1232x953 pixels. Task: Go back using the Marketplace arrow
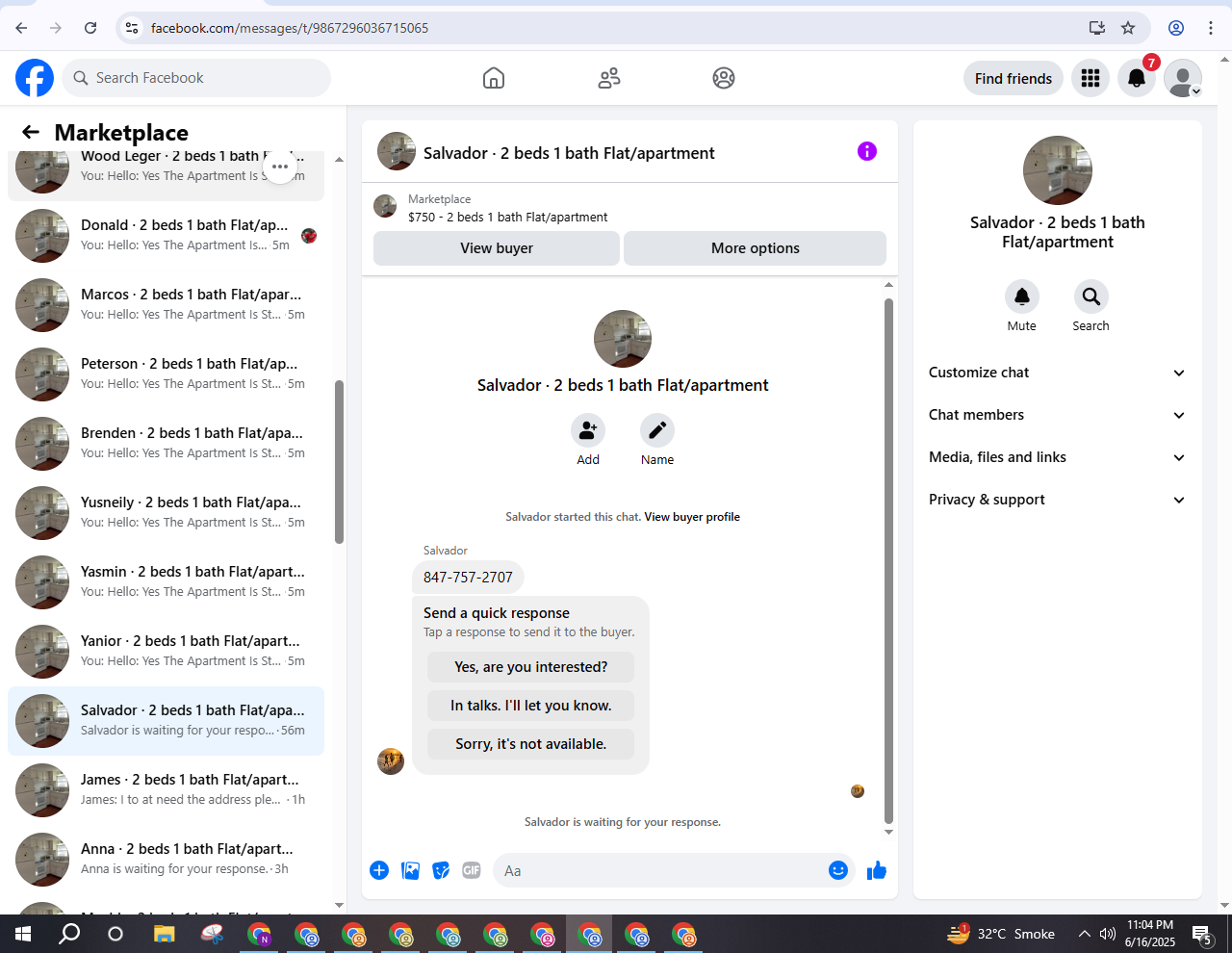click(31, 132)
